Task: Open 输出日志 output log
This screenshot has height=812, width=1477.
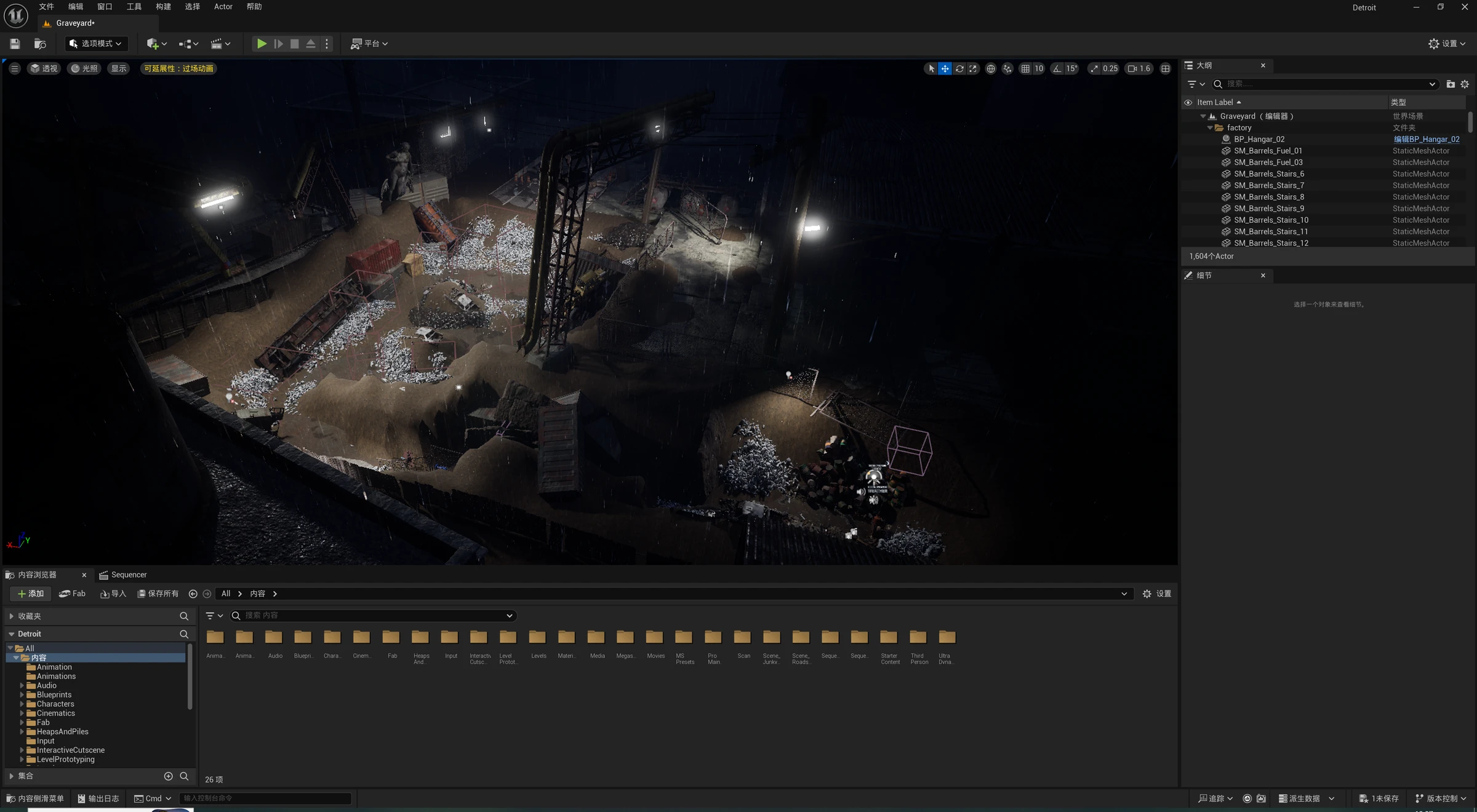Action: point(98,798)
